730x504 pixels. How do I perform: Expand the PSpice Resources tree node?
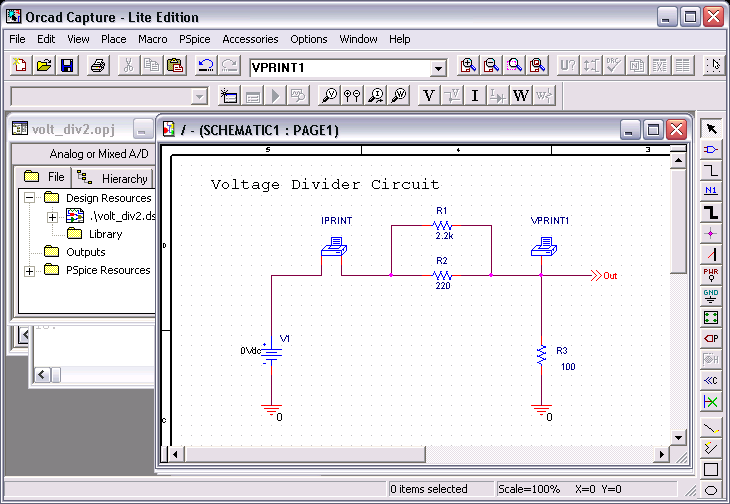29,271
